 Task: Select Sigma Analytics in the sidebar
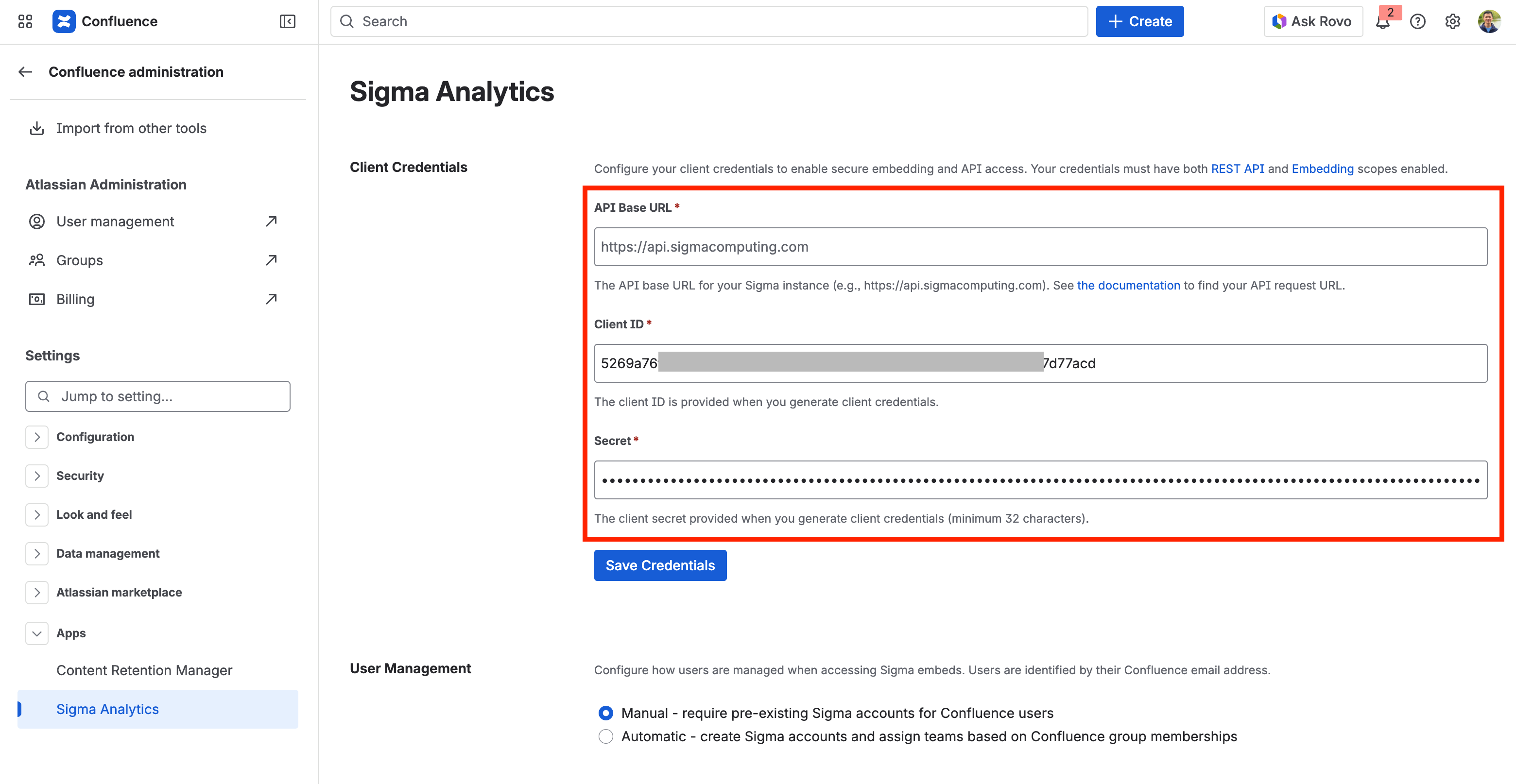(108, 709)
